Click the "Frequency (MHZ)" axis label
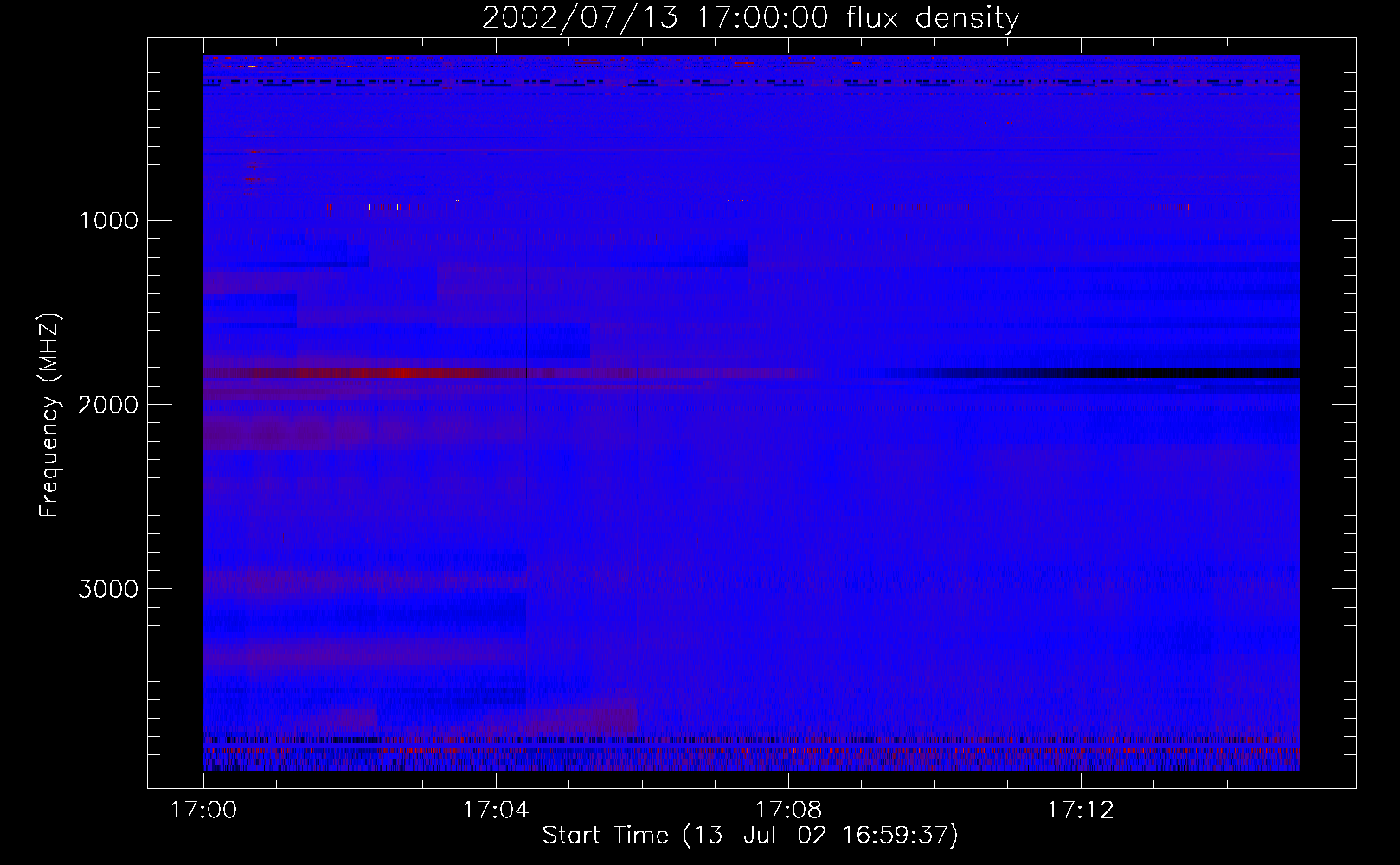Viewport: 1400px width, 865px height. pyautogui.click(x=49, y=415)
